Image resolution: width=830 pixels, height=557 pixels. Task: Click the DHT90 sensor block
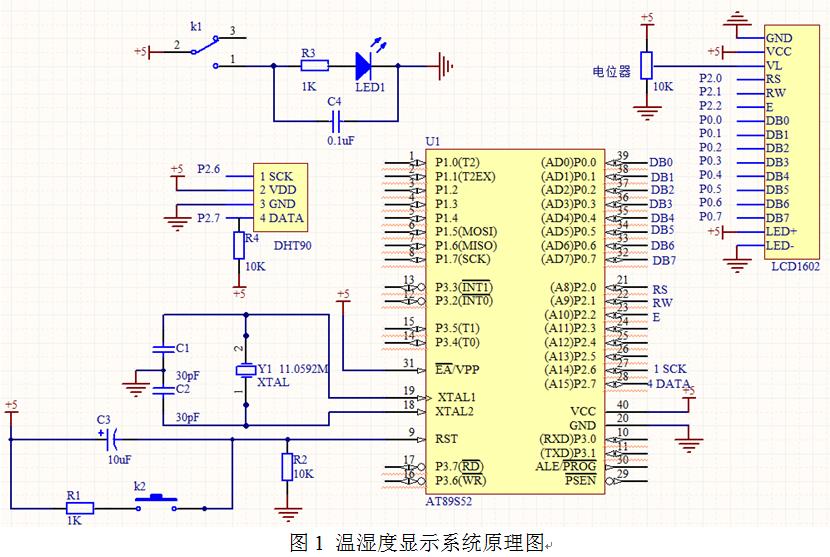click(280, 197)
